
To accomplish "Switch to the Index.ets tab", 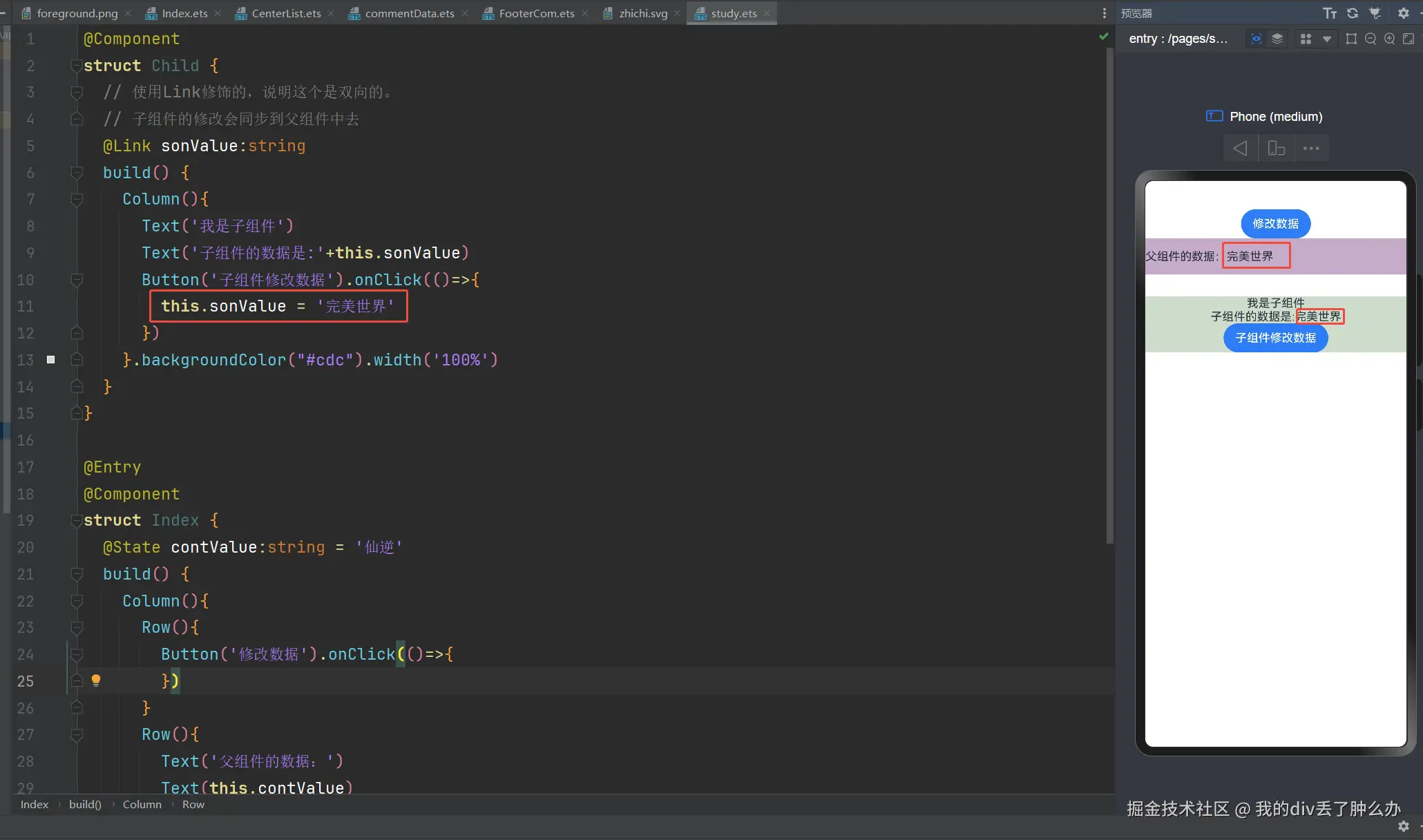I will [x=184, y=13].
